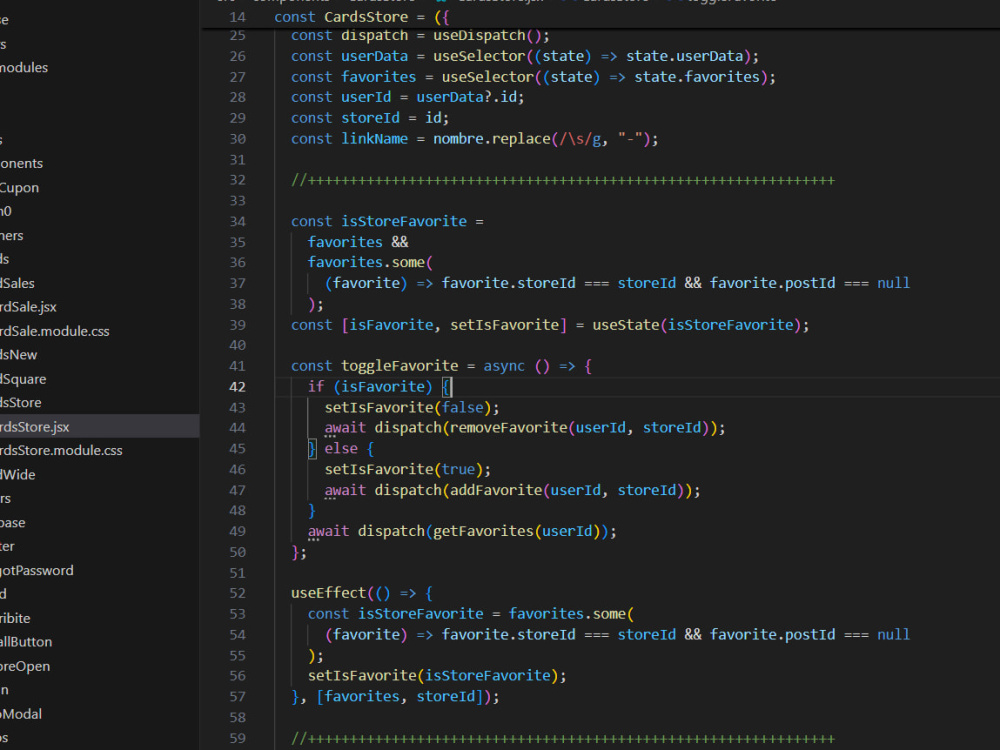Click 'addFavorite' call on line 47
Image resolution: width=1000 pixels, height=750 pixels.
click(496, 490)
